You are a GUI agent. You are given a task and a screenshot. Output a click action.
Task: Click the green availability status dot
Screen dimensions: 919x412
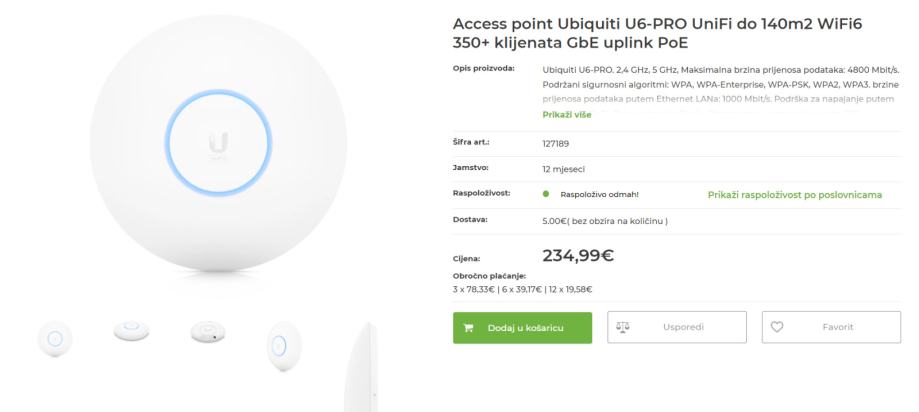[545, 194]
